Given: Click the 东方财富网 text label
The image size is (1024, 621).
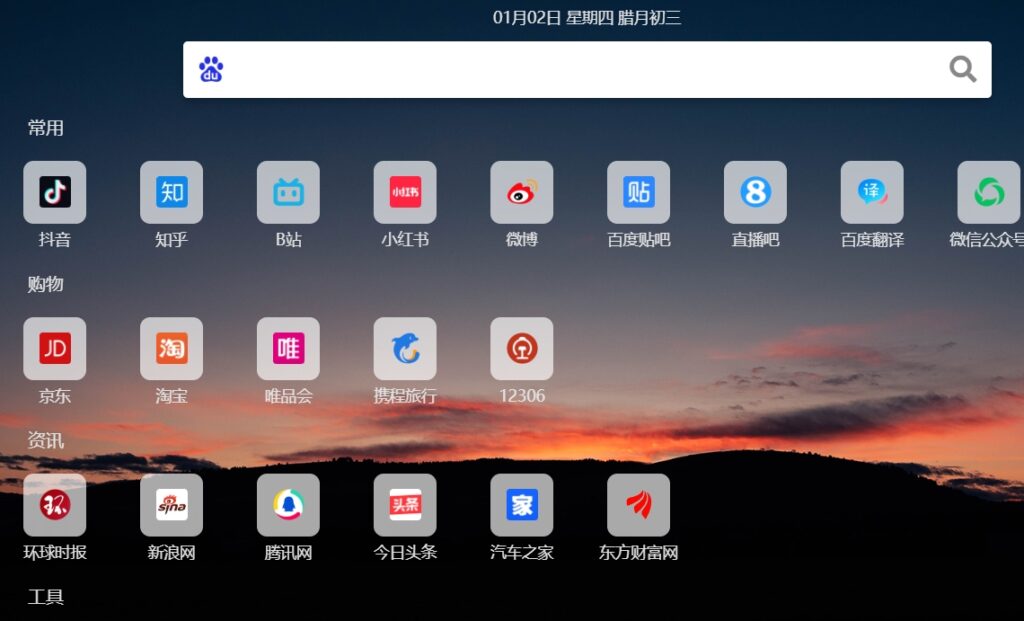Looking at the screenshot, I should [x=639, y=552].
